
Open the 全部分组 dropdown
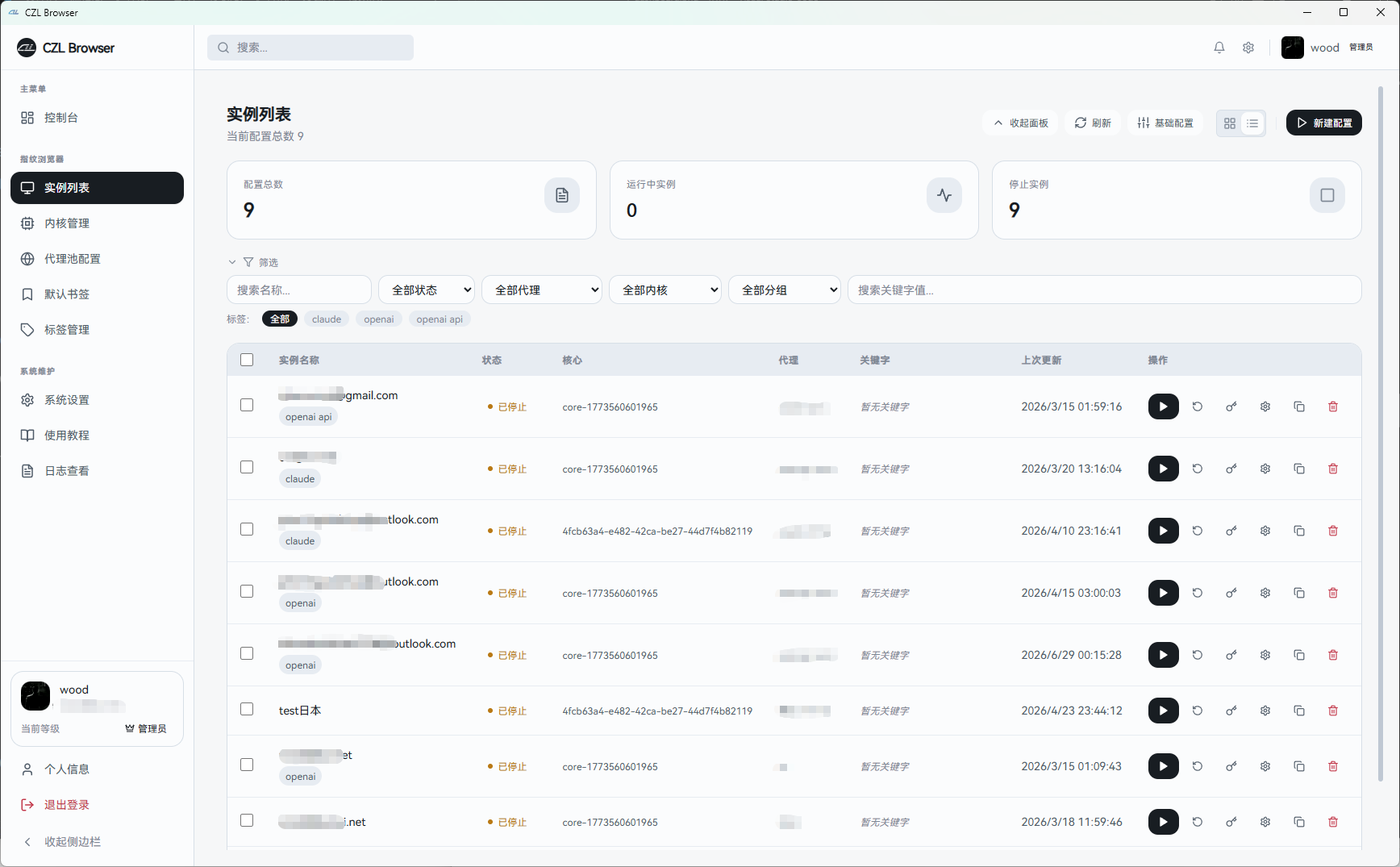(785, 290)
